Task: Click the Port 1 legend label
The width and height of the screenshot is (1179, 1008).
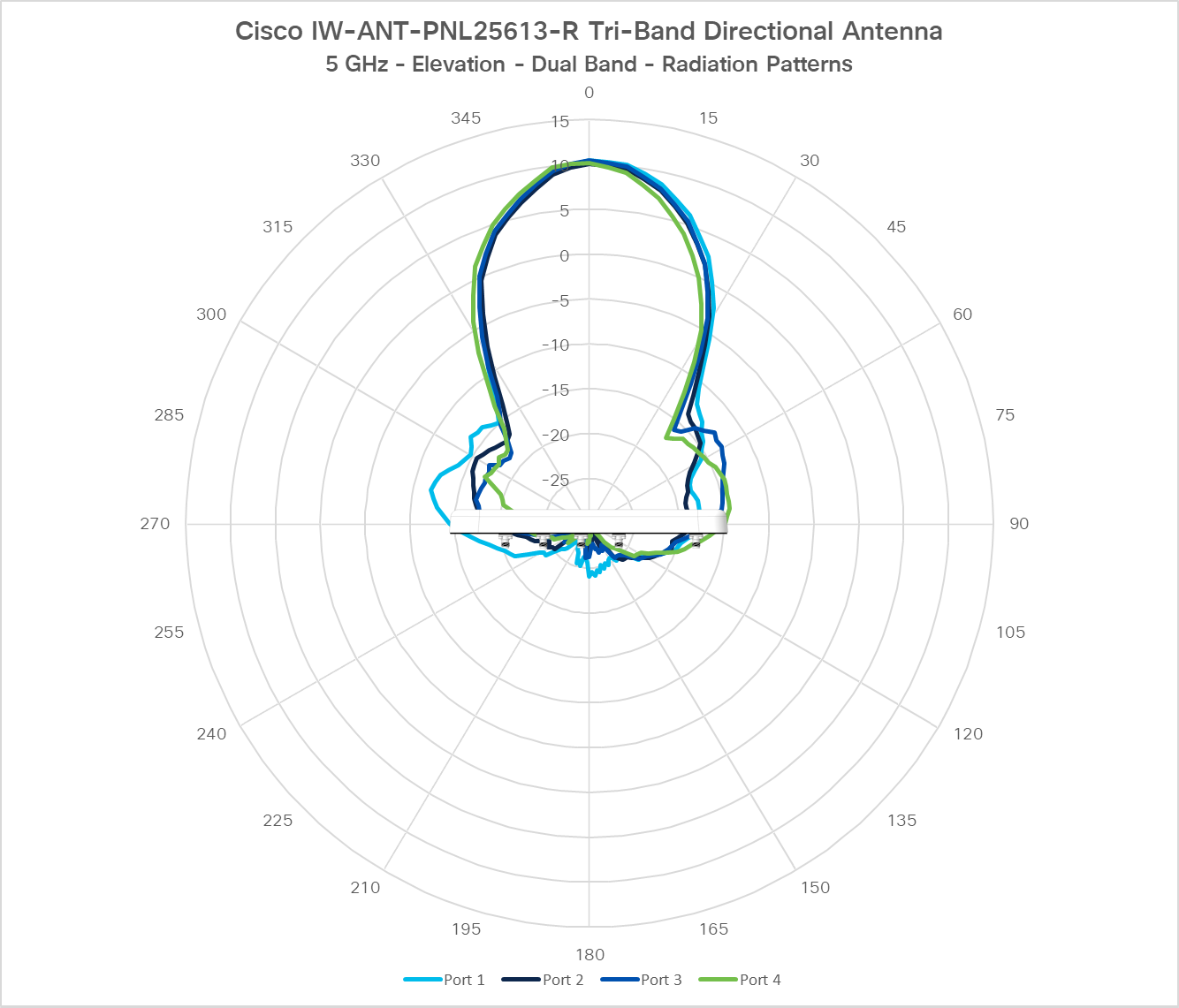Action: pos(464,980)
